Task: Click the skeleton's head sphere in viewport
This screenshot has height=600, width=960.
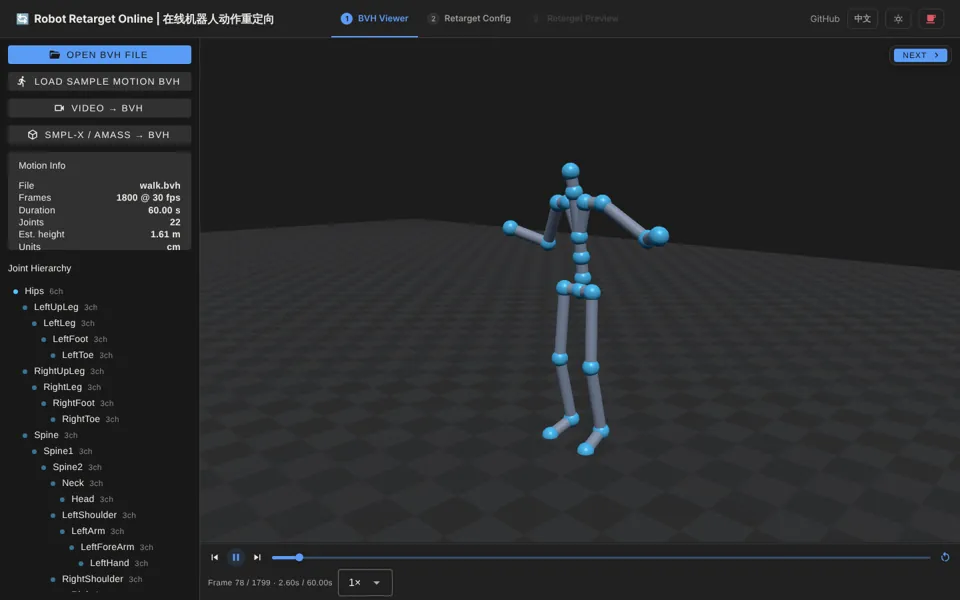Action: 570,171
